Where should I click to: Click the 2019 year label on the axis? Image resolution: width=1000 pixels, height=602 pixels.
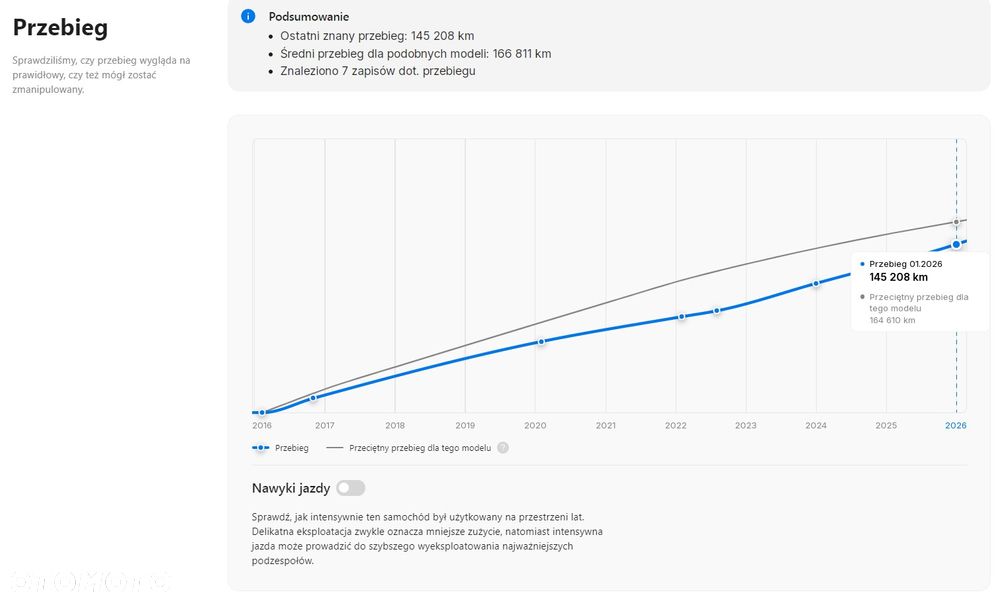click(465, 425)
